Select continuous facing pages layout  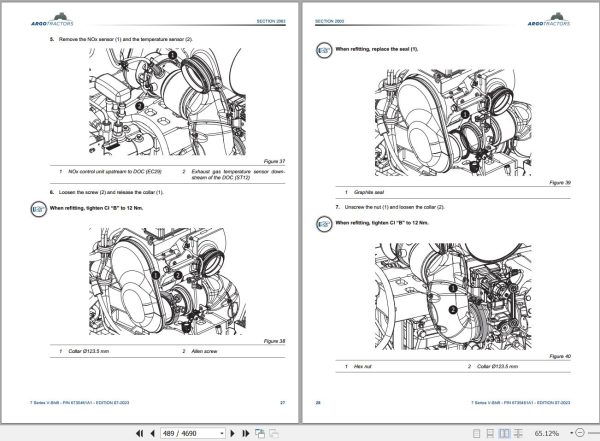click(518, 433)
